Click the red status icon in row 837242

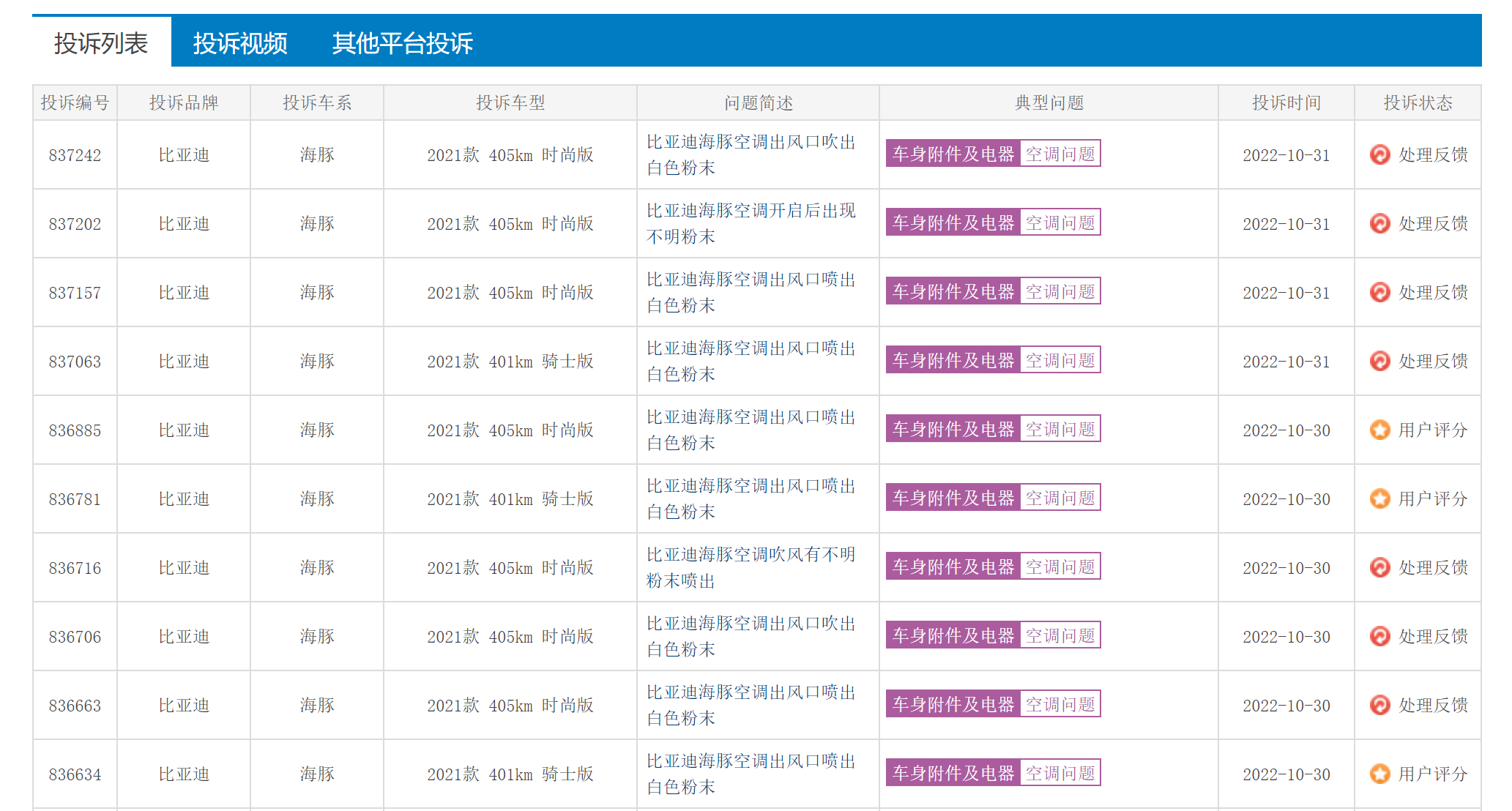(x=1379, y=154)
